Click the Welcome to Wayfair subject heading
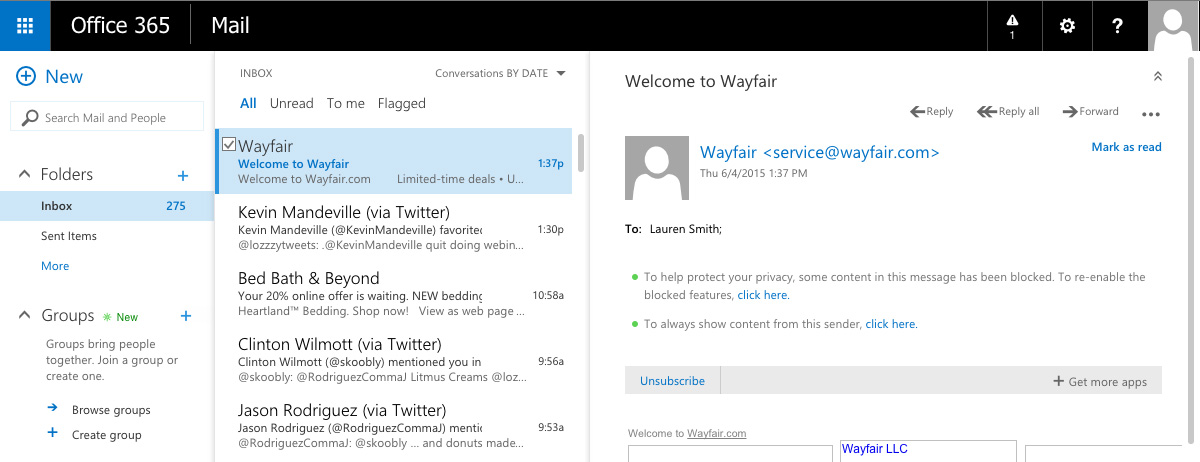 coord(701,82)
